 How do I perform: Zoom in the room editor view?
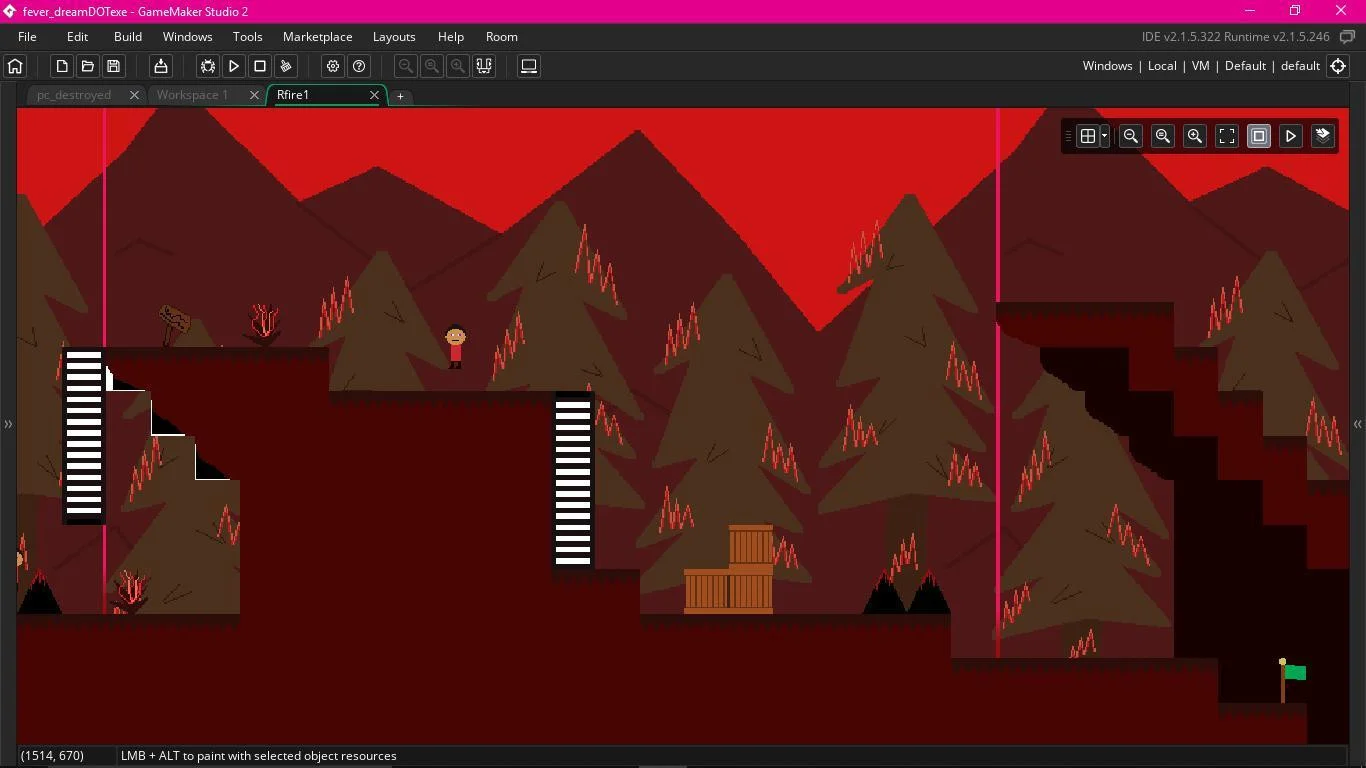pos(1195,136)
